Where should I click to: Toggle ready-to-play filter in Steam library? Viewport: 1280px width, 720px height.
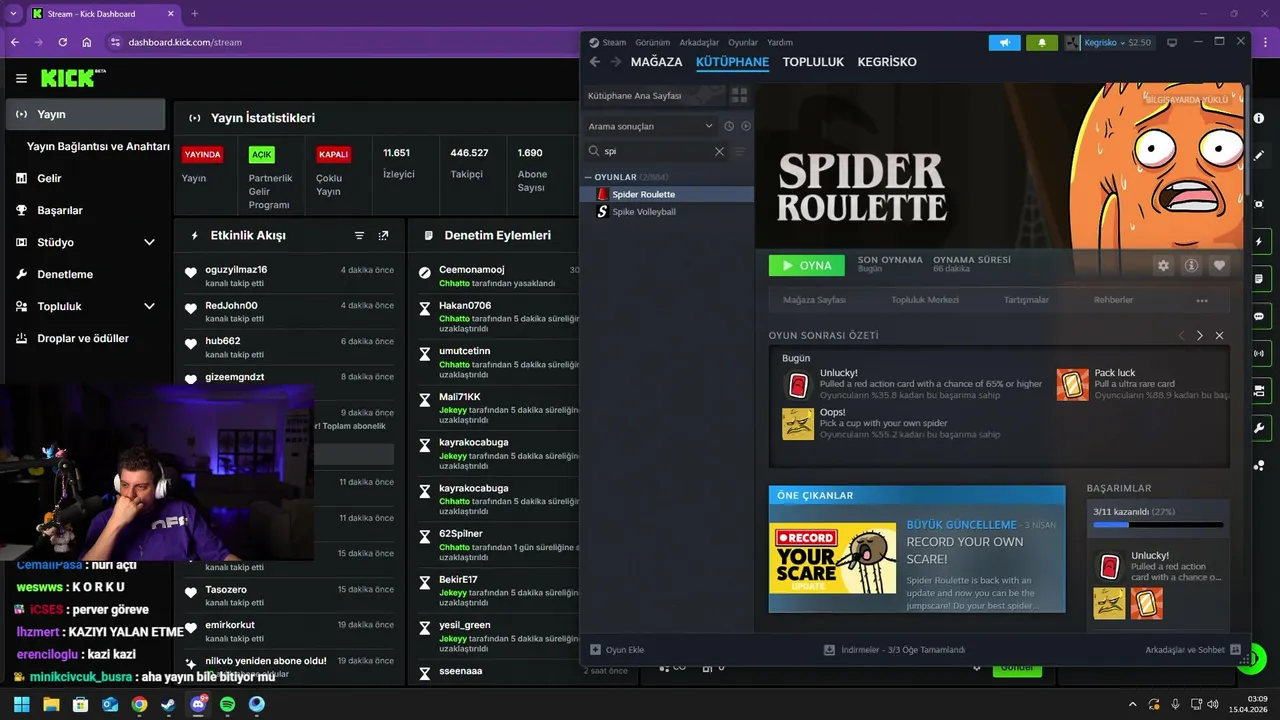746,126
